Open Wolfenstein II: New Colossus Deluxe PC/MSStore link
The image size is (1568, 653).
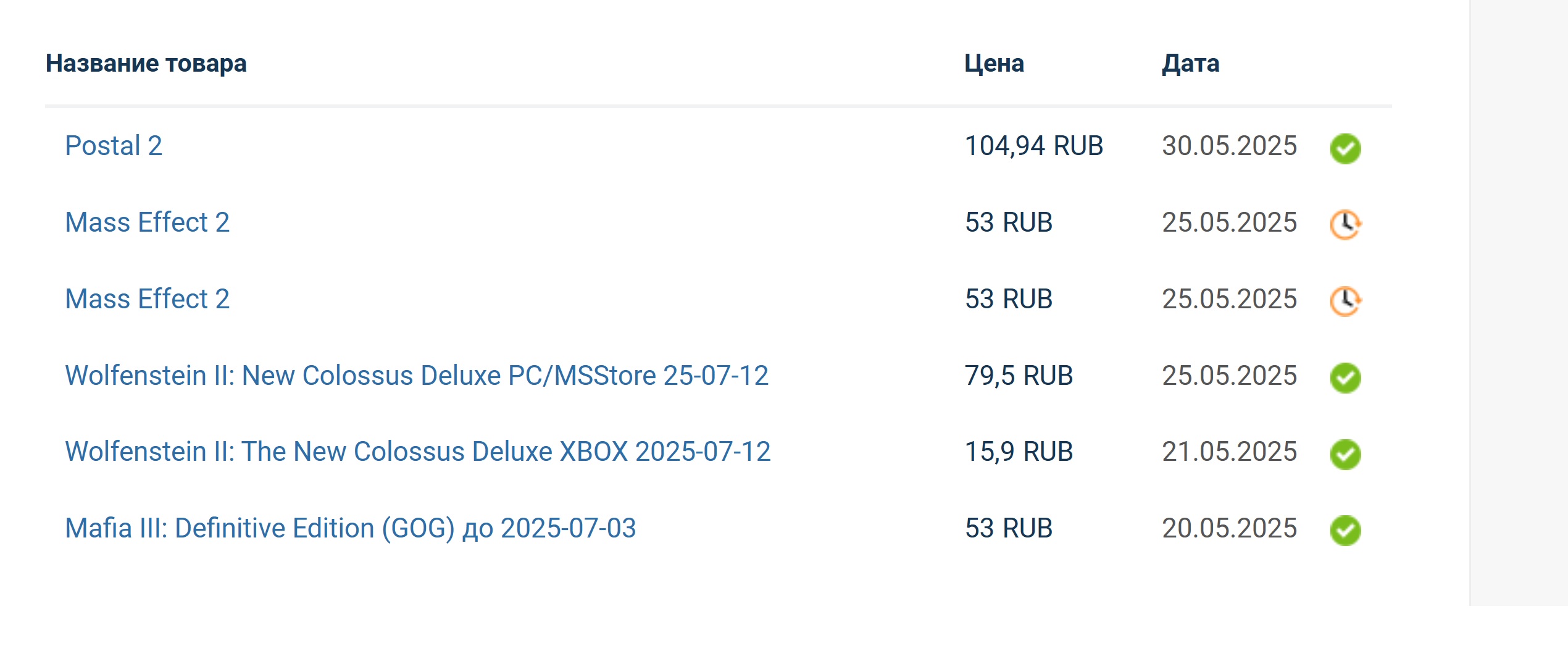click(x=417, y=376)
